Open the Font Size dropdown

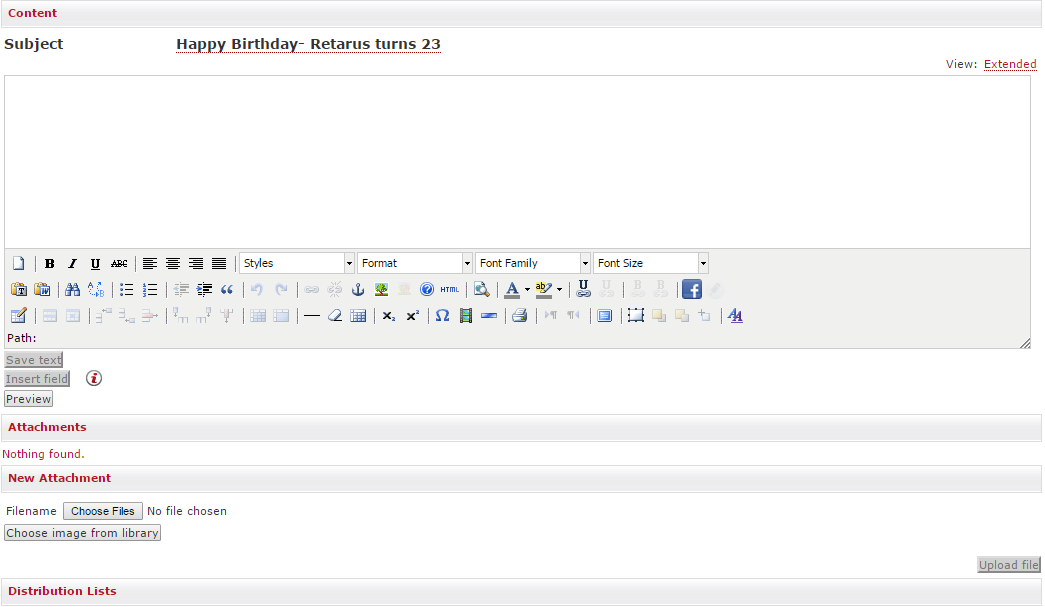tap(650, 264)
